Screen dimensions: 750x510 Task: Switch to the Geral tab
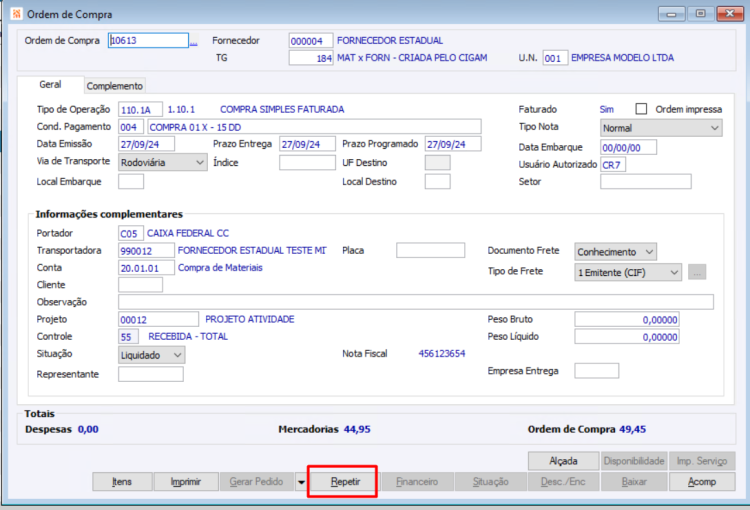(50, 85)
